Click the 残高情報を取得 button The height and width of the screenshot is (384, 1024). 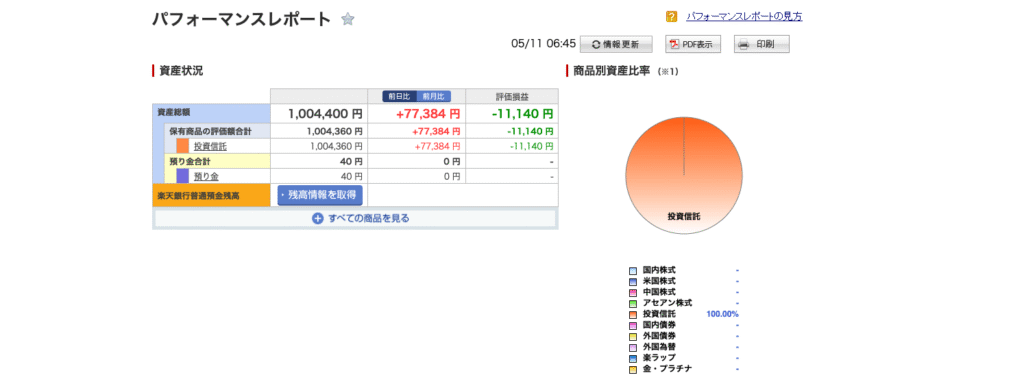coord(320,195)
